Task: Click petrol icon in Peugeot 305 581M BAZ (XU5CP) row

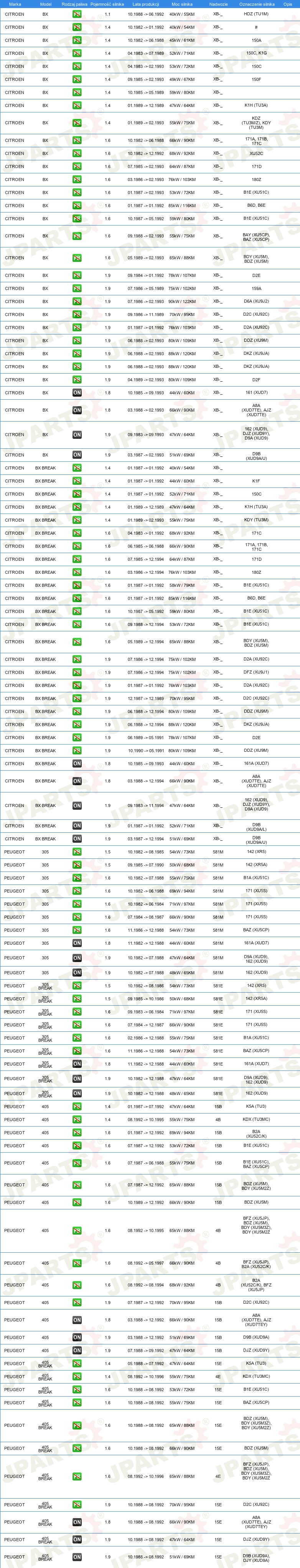Action: point(77,930)
